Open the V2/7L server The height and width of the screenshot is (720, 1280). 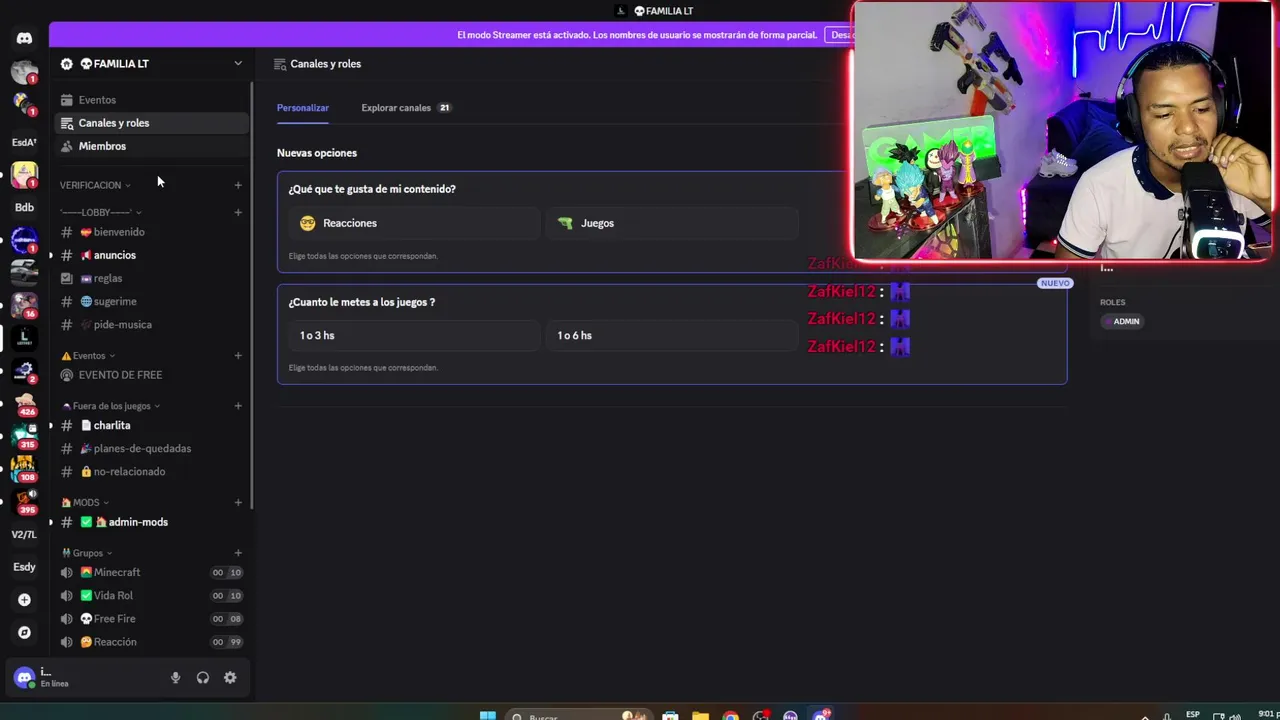pos(24,534)
